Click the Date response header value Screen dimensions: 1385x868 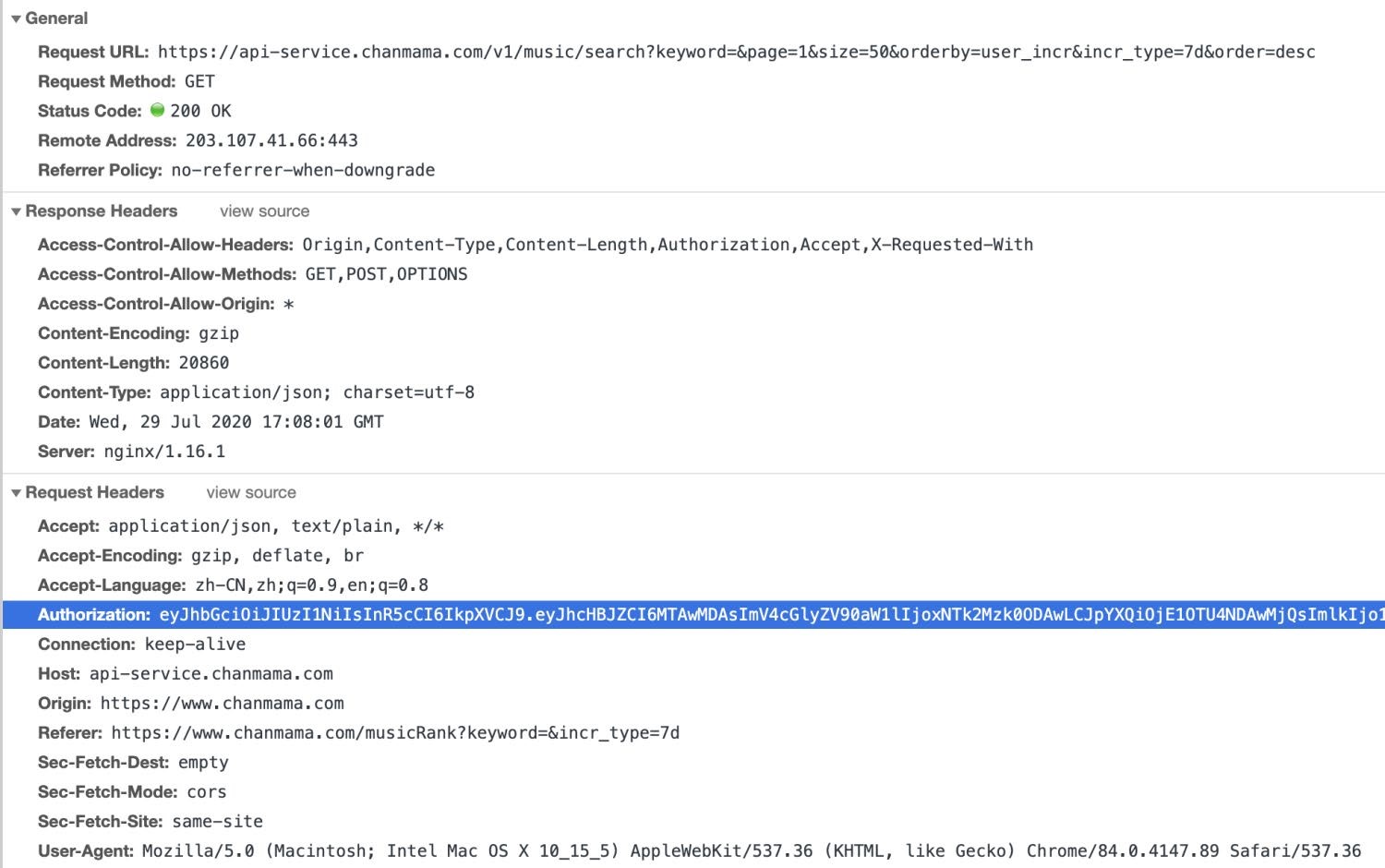[x=235, y=422]
